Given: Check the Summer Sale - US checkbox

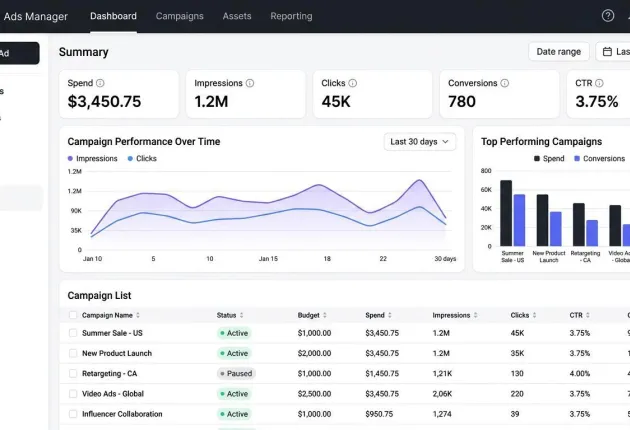Looking at the screenshot, I should click(73, 333).
